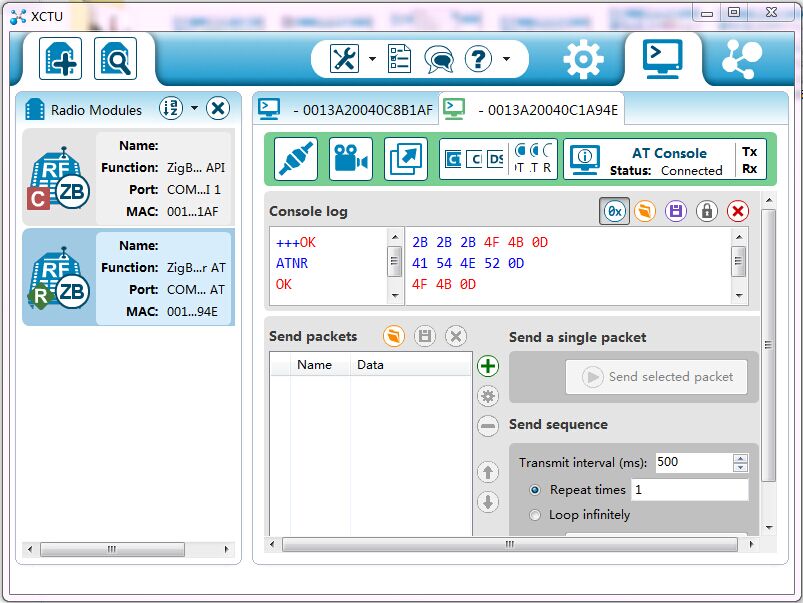This screenshot has height=603, width=803.
Task: Select the ZigBee router AT module
Action: pyautogui.click(x=128, y=277)
